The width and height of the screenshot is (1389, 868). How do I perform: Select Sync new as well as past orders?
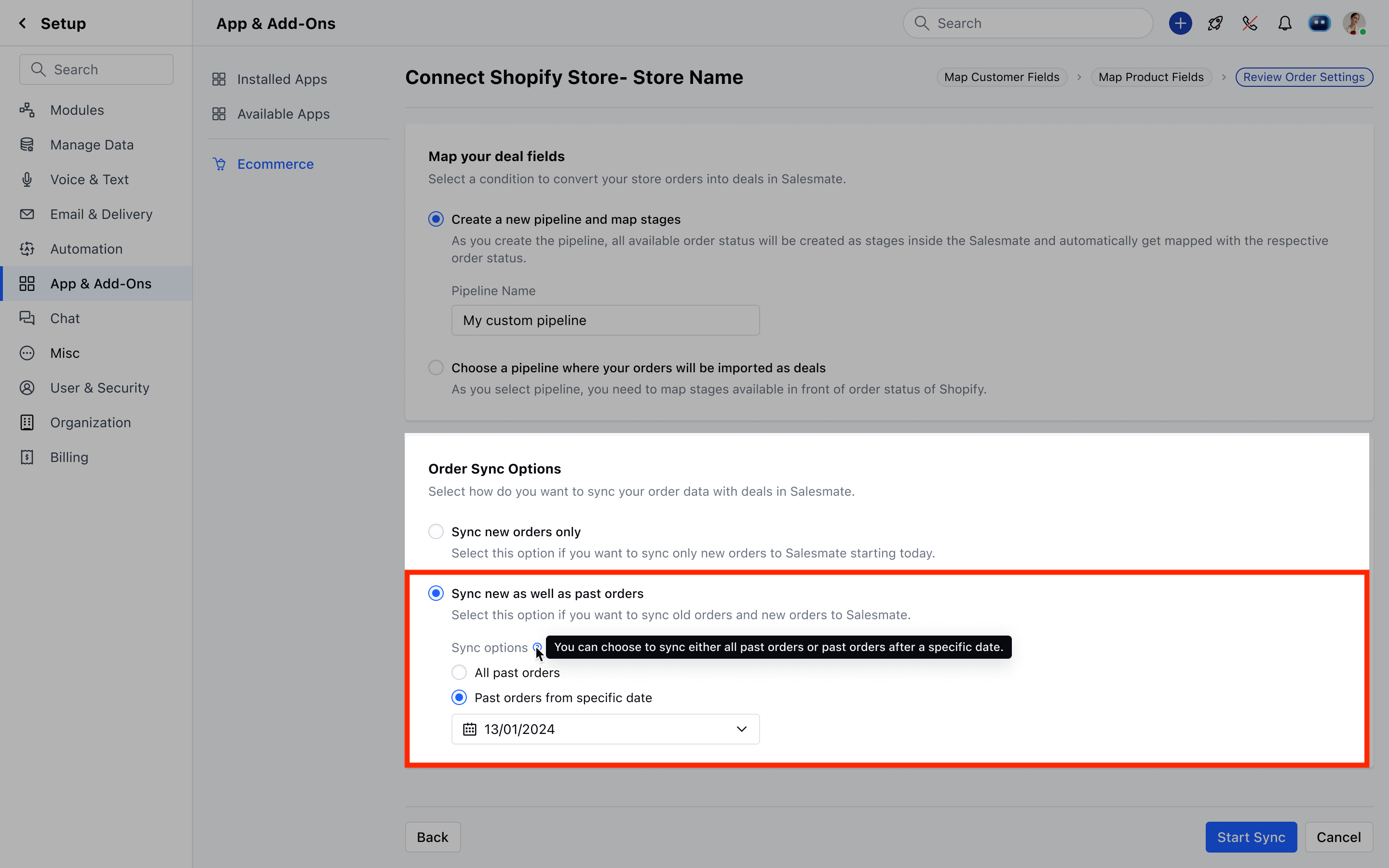[x=436, y=593]
